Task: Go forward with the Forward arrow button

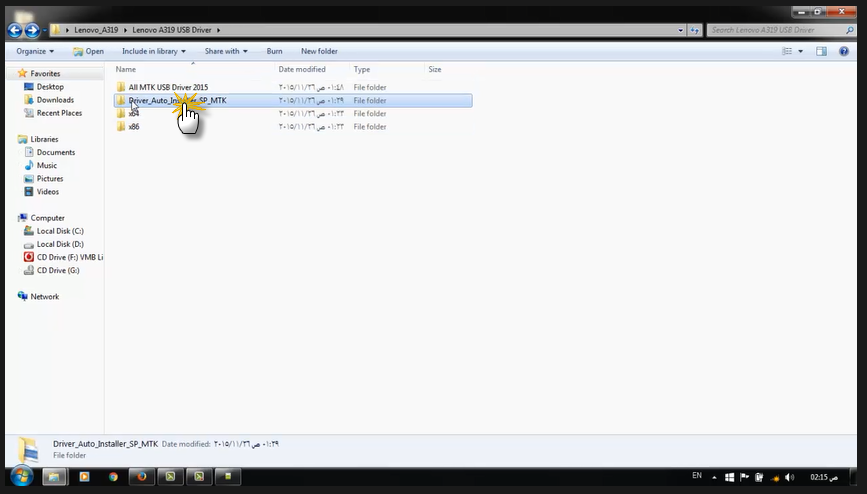Action: tap(33, 30)
